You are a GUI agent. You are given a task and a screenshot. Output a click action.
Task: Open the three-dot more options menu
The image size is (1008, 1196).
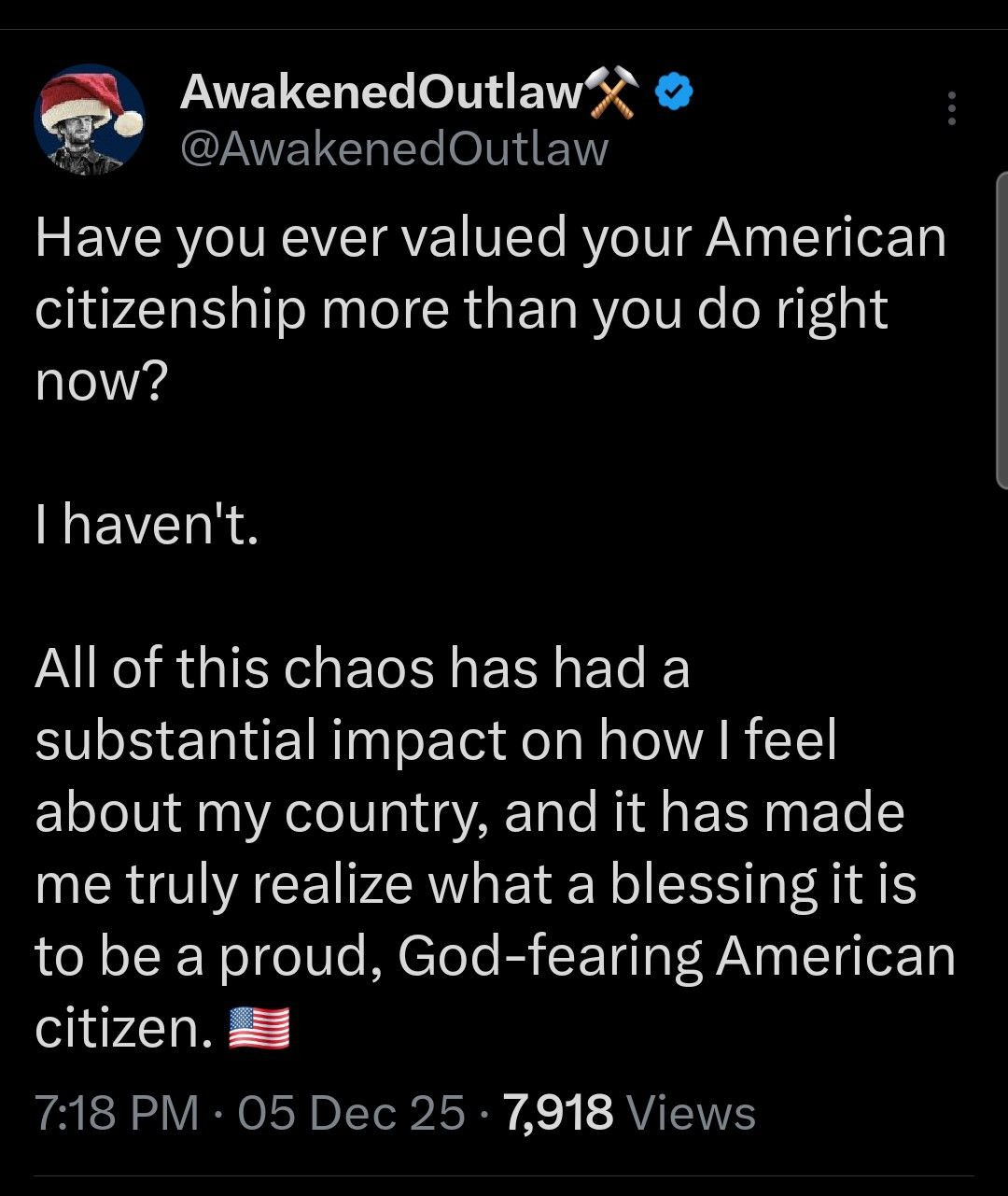point(951,109)
